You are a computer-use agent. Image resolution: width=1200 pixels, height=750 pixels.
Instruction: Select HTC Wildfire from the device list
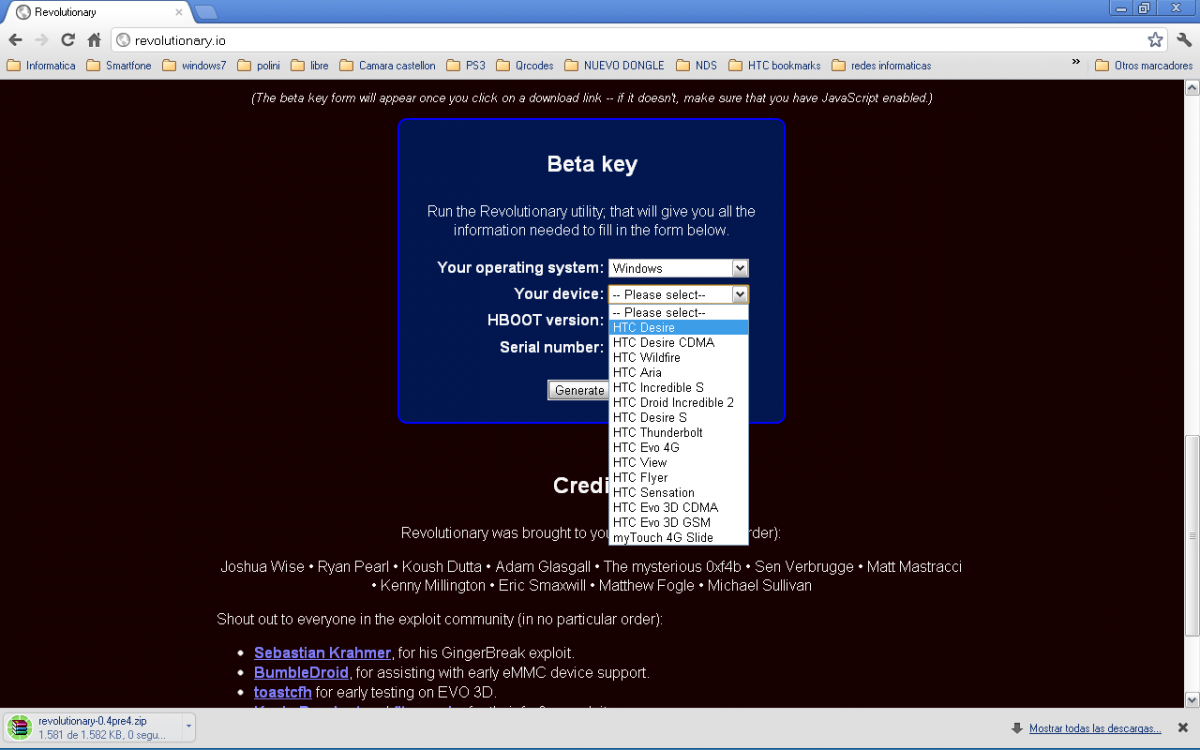click(x=678, y=357)
